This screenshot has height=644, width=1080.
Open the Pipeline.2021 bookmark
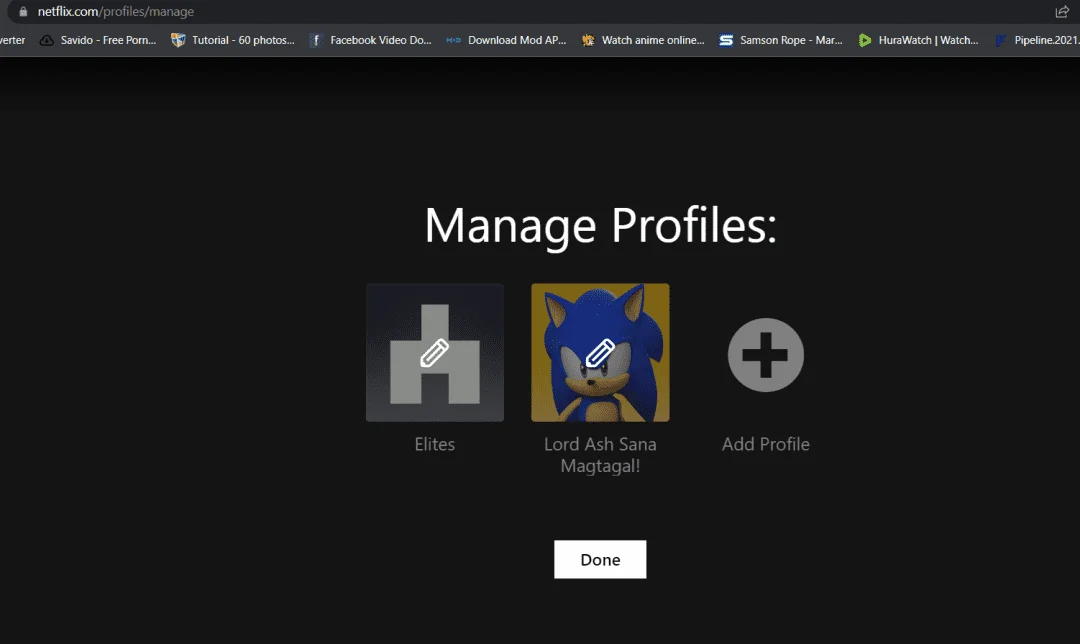click(x=1037, y=40)
